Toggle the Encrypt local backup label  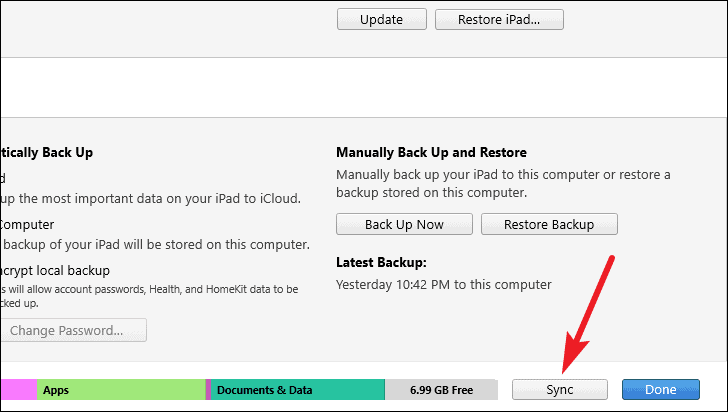pos(55,270)
